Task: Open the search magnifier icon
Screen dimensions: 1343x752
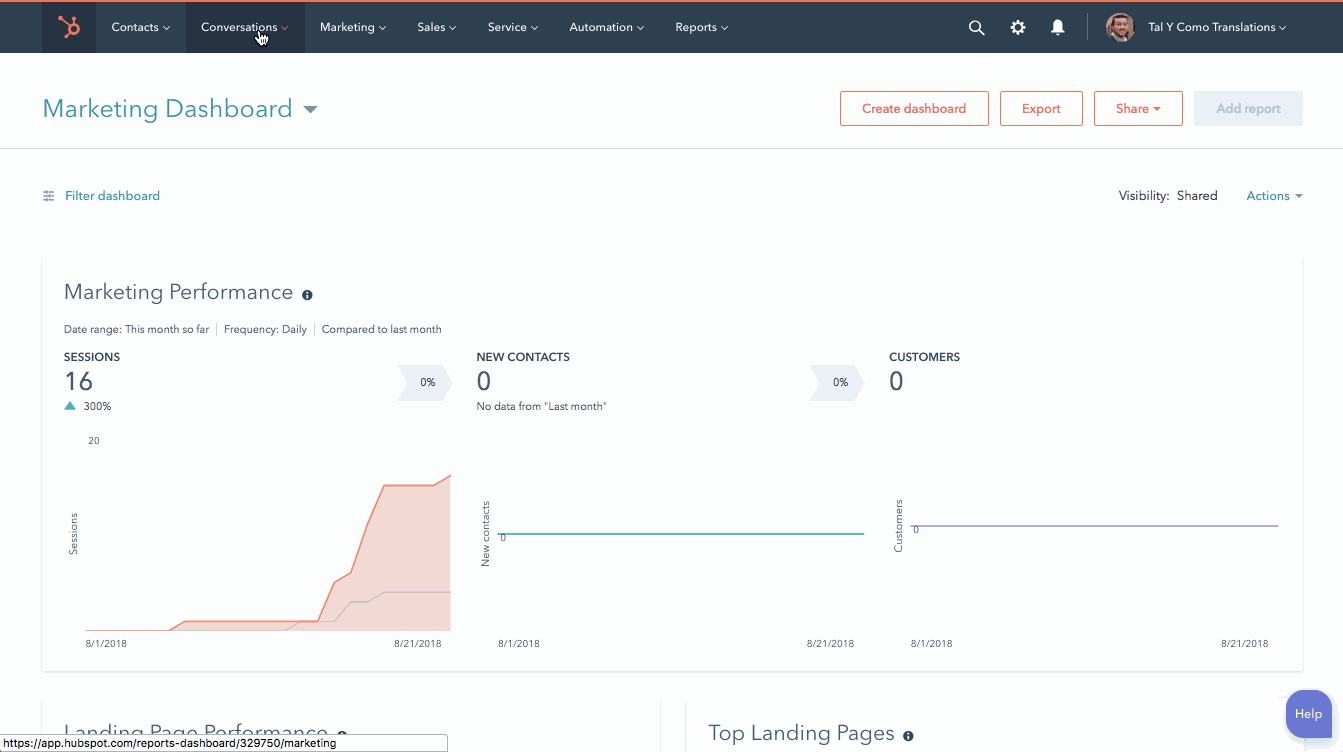Action: click(976, 28)
